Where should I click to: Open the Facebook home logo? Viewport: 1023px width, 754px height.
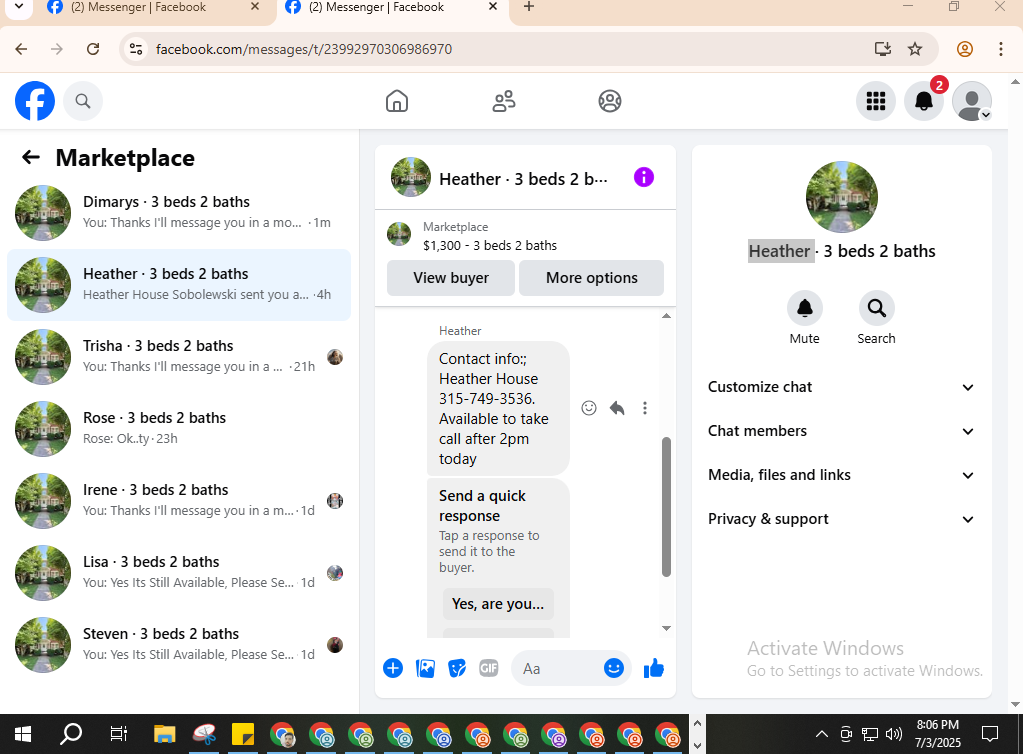coord(35,101)
